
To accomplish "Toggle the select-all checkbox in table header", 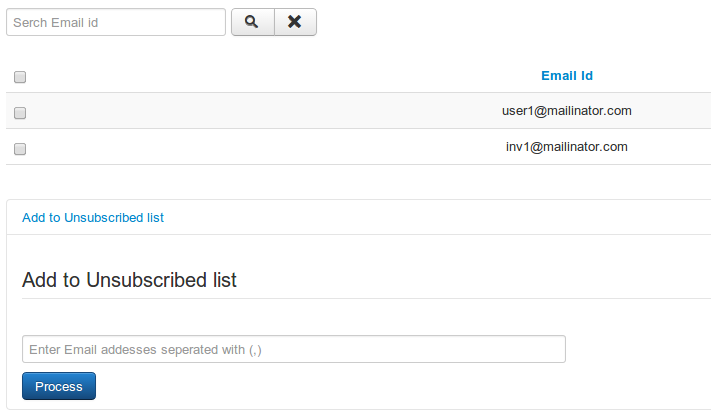I will coord(20,77).
